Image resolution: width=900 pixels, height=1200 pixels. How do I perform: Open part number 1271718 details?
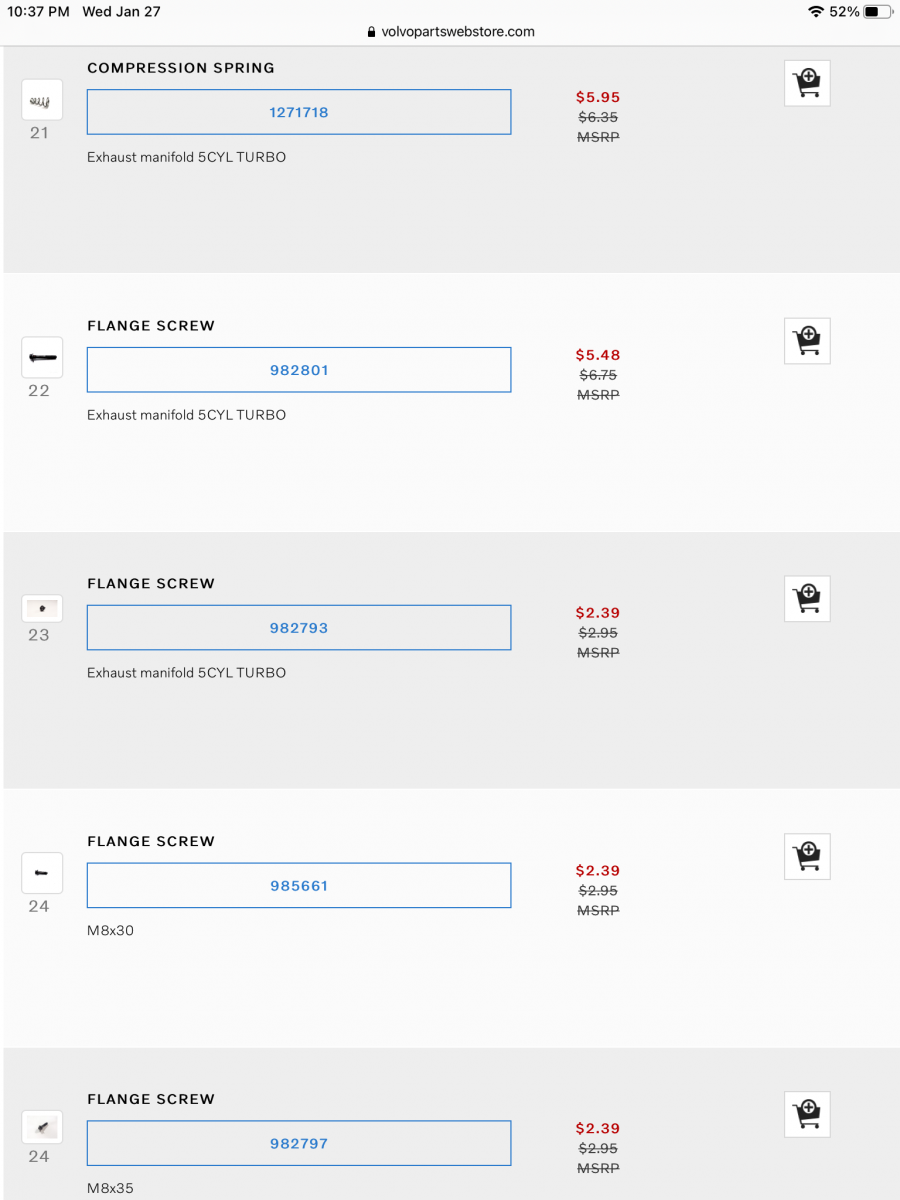click(298, 112)
